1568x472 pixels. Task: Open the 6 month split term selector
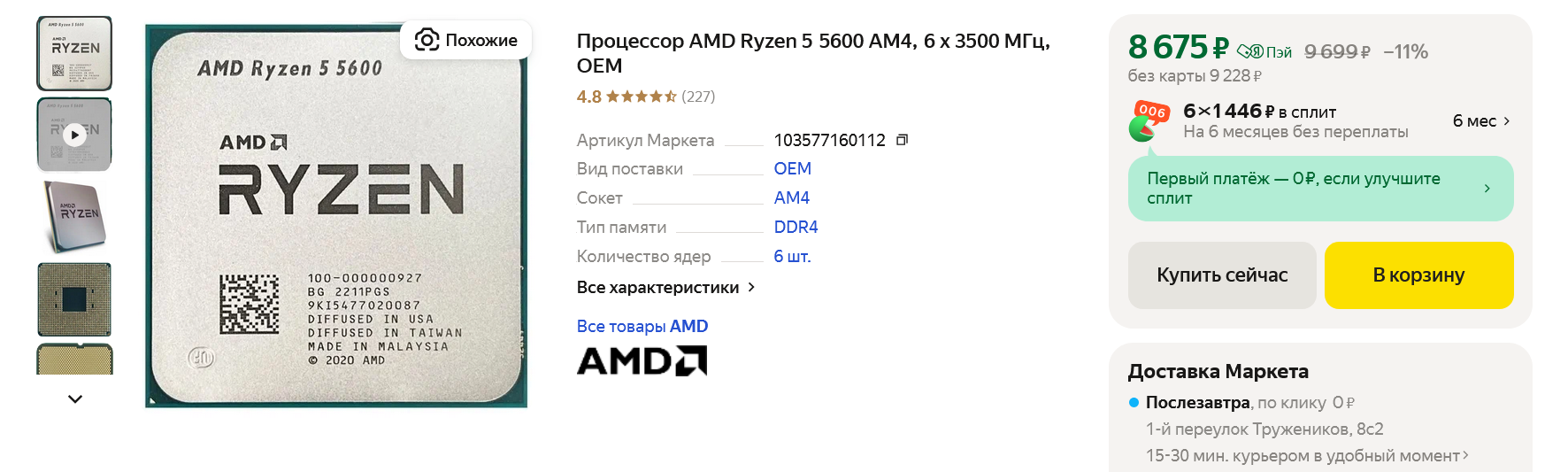(1480, 121)
